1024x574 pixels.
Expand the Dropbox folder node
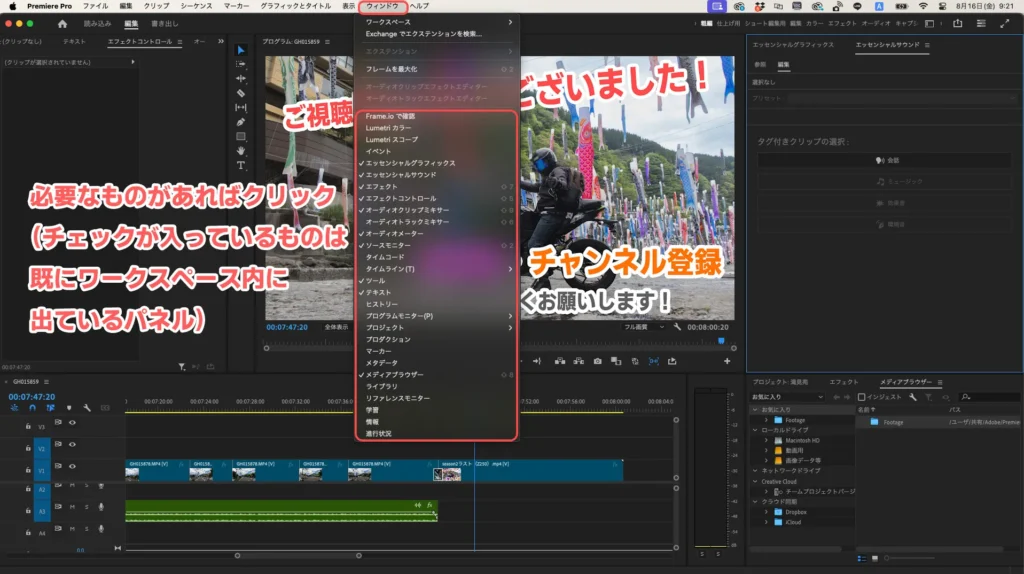click(767, 512)
